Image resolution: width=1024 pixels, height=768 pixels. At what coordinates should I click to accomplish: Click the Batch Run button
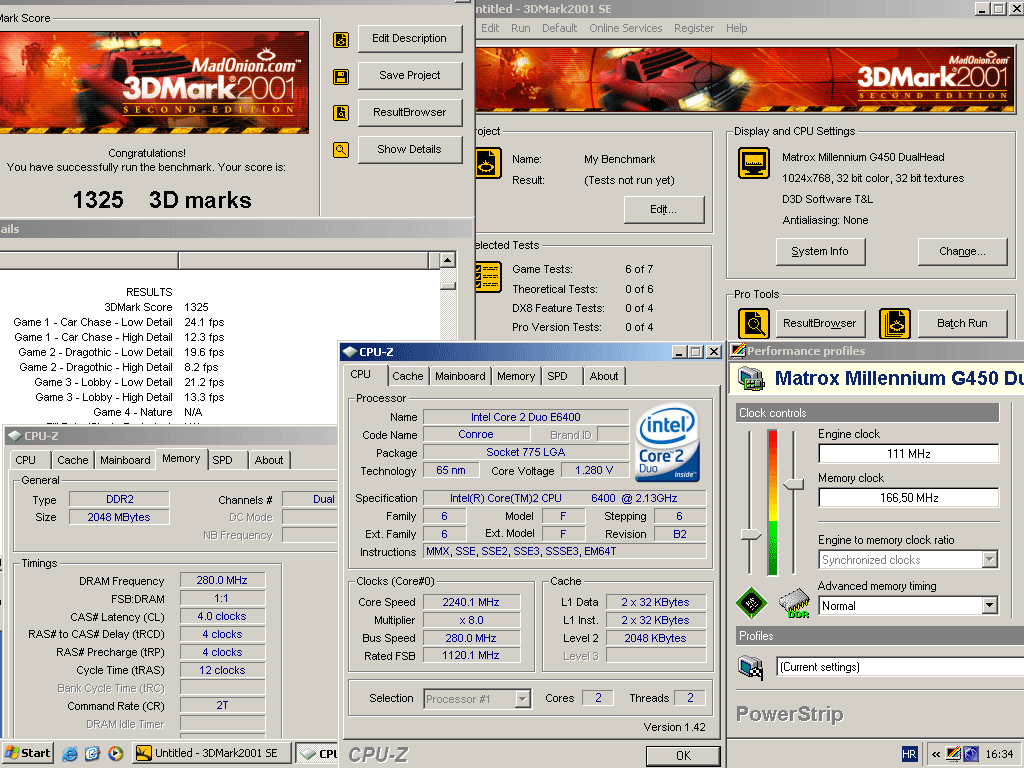[x=962, y=323]
